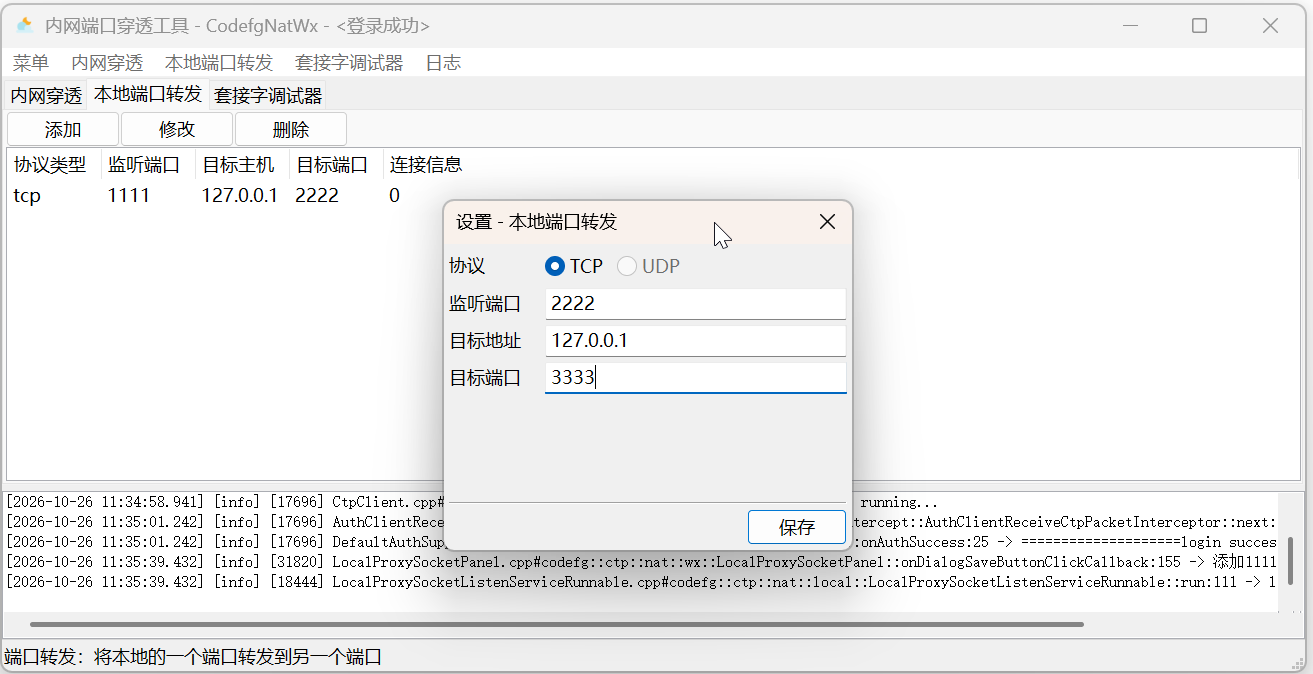The width and height of the screenshot is (1313, 674).
Task: Click the status bar 端口转发 description text
Action: pyautogui.click(x=193, y=657)
